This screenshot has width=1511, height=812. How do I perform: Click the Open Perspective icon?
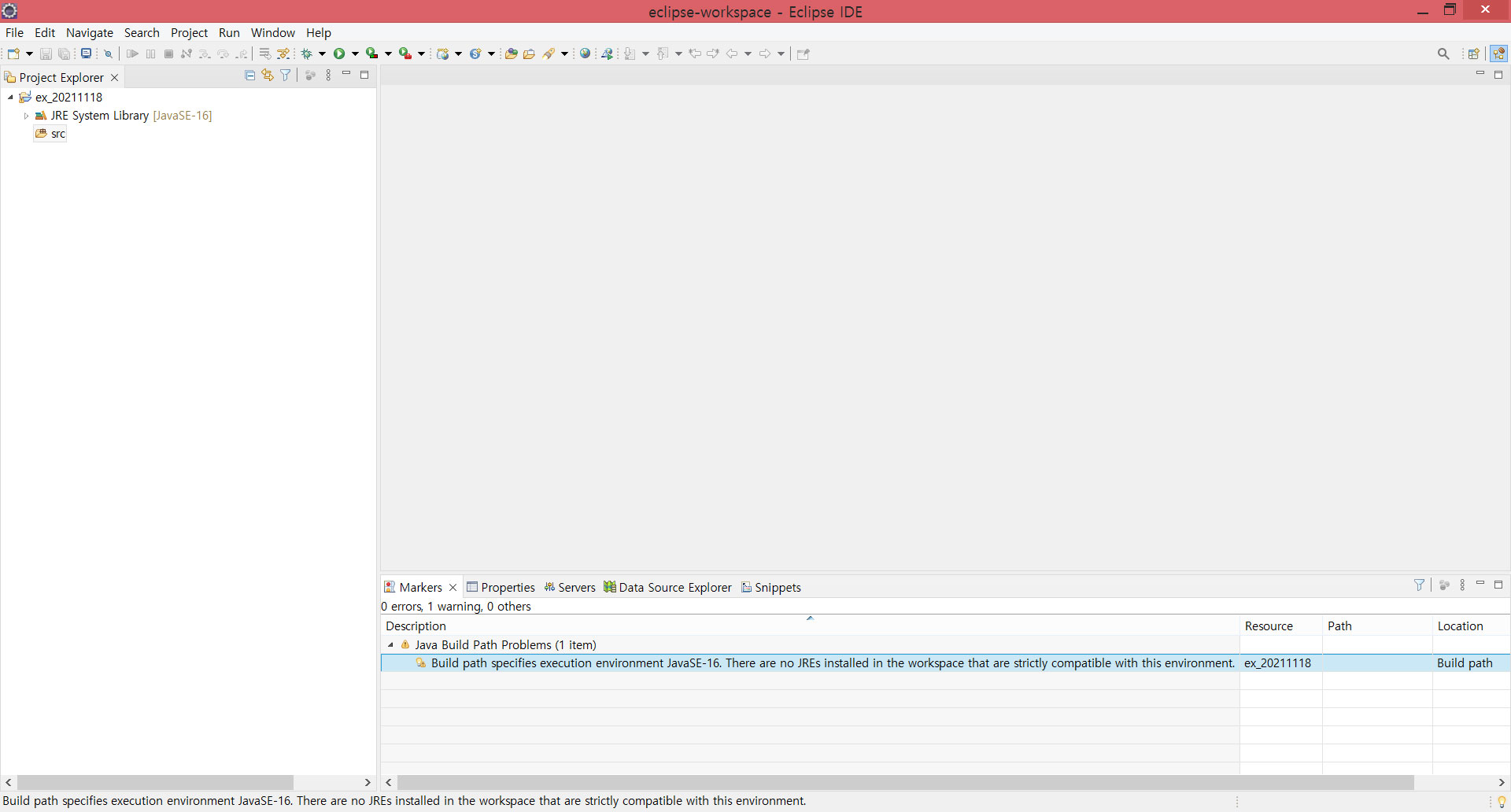click(1474, 54)
